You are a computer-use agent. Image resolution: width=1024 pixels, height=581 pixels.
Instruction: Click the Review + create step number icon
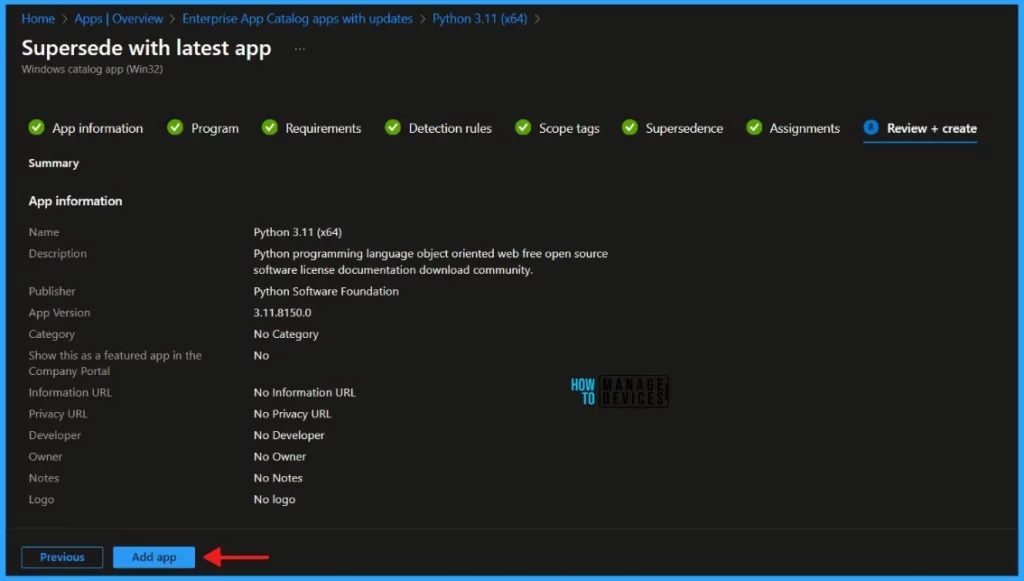[x=871, y=127]
